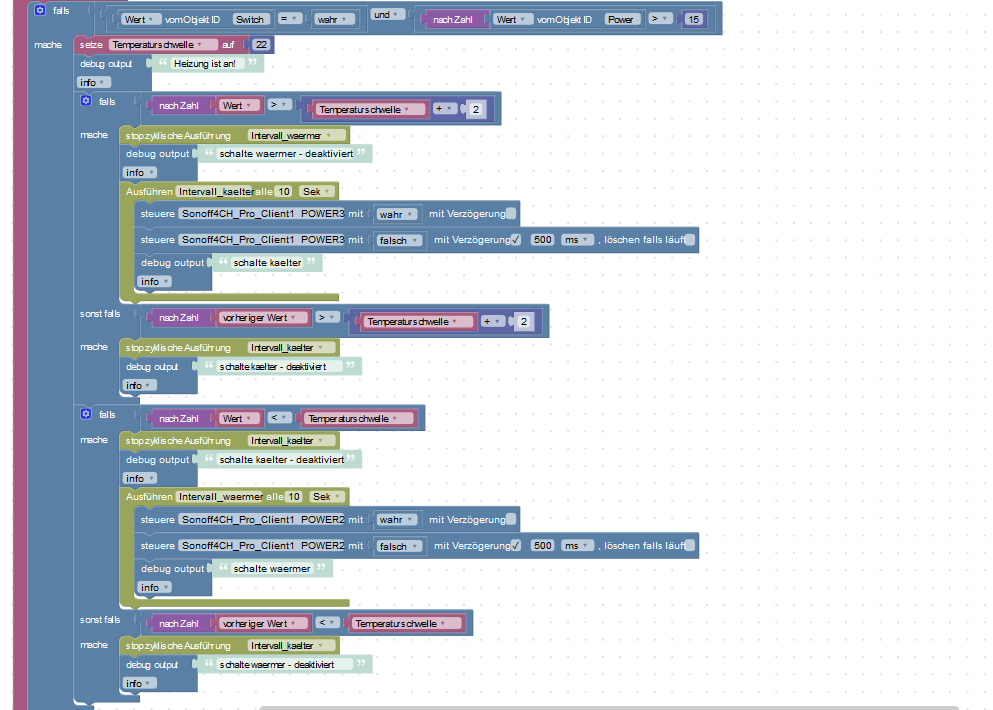This screenshot has height=710, width=993.
Task: Edit the Intervall_waermer name in Ausführen block
Action: [x=220, y=497]
